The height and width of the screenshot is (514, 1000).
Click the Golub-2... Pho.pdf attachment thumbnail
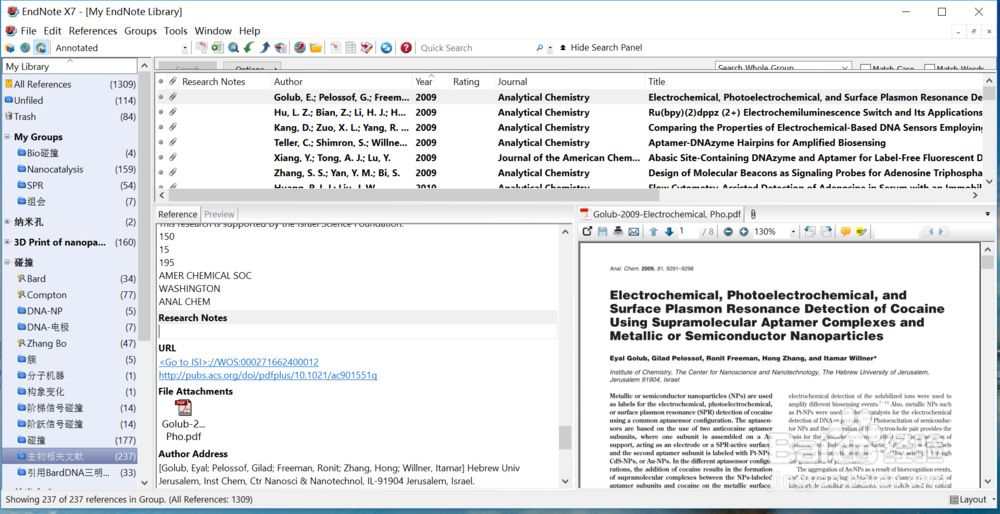point(184,421)
